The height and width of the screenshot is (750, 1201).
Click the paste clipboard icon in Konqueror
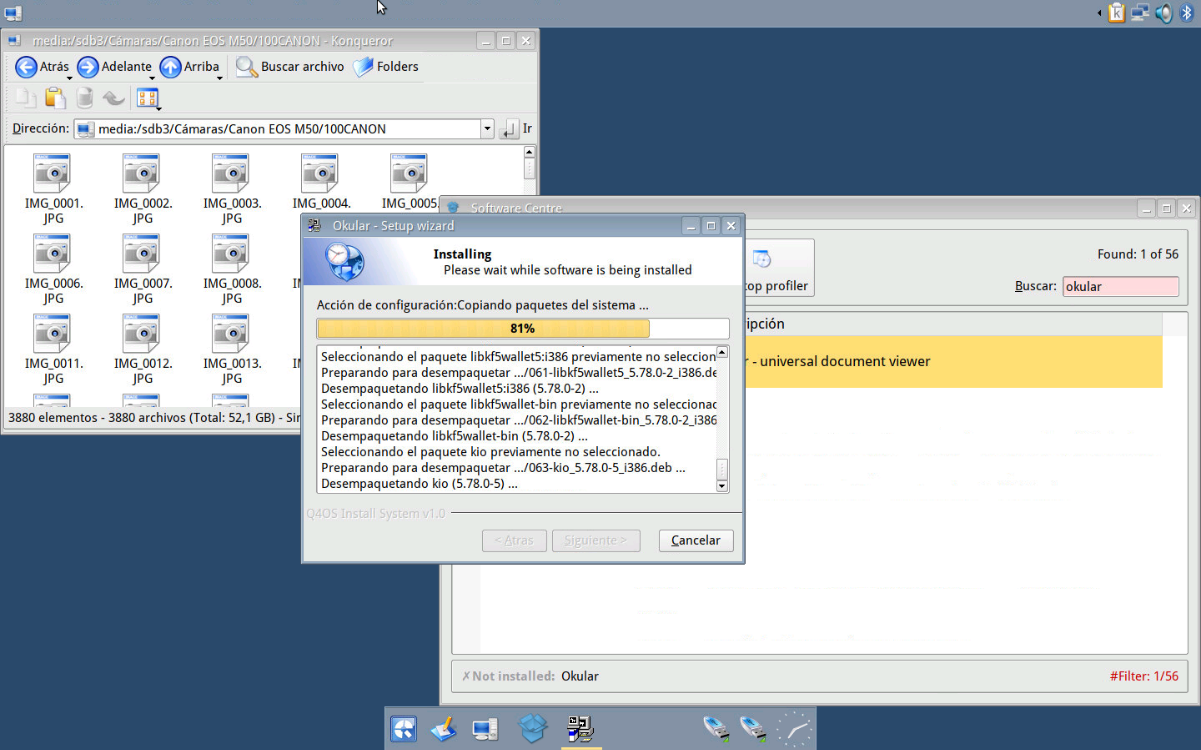pos(55,98)
